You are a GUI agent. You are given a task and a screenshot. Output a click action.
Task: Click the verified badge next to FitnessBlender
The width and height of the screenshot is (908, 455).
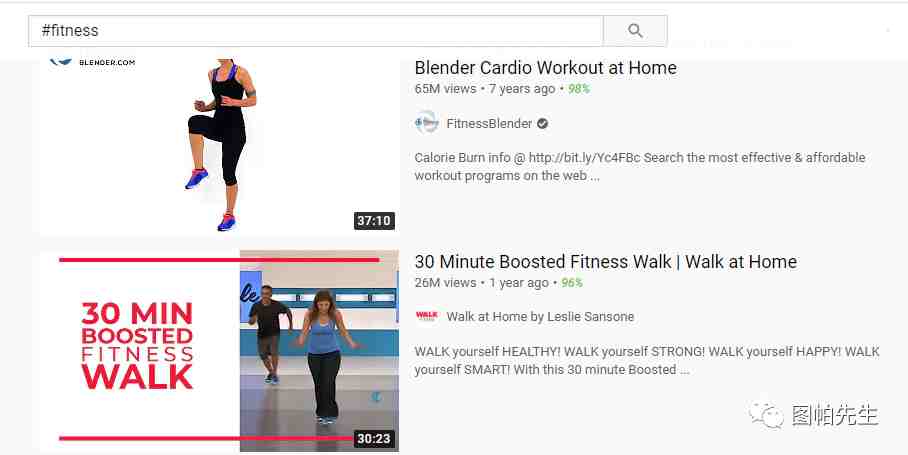(542, 123)
